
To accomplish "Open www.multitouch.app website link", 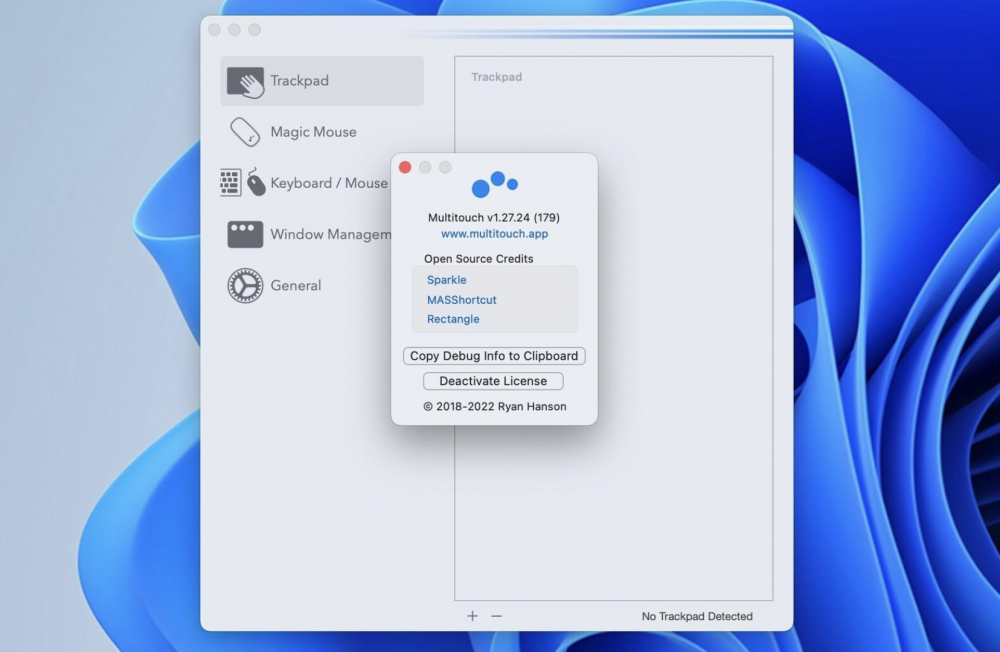I will click(x=494, y=233).
